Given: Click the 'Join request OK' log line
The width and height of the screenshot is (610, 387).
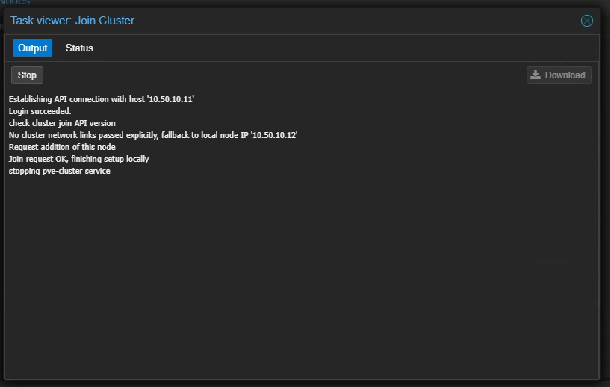Looking at the screenshot, I should pos(79,159).
